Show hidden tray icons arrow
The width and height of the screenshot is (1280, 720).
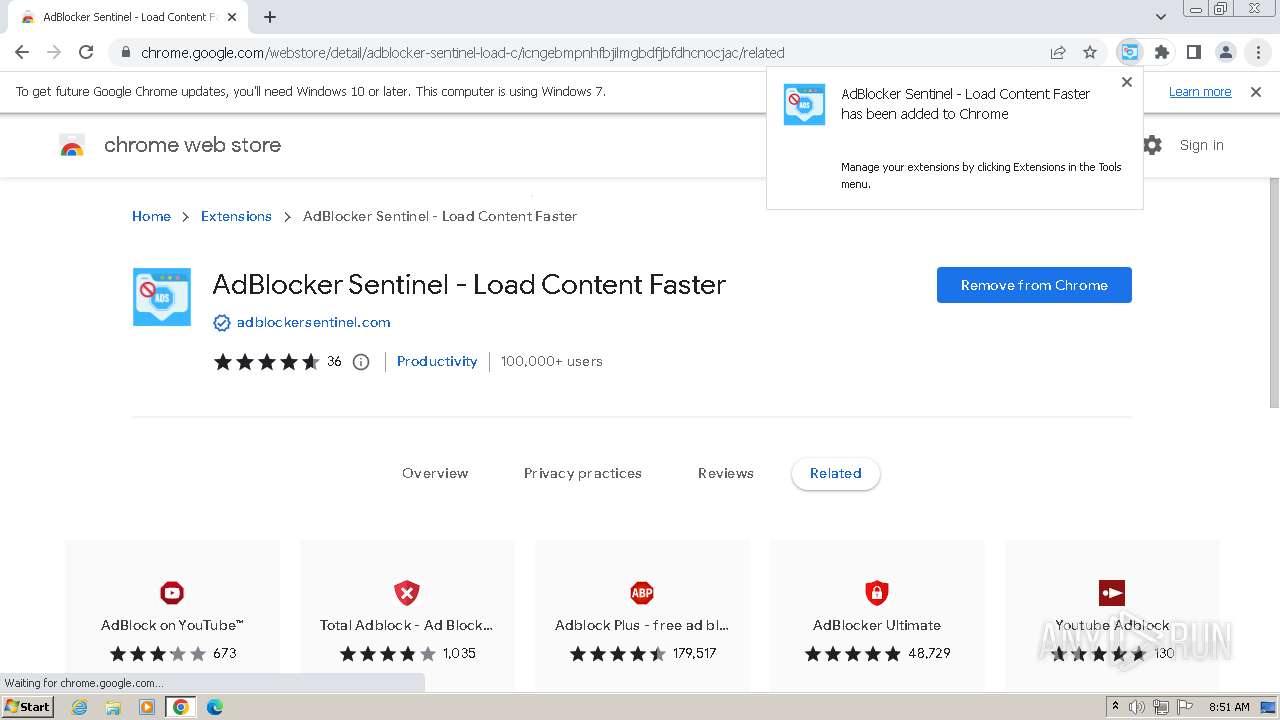pyautogui.click(x=1116, y=707)
